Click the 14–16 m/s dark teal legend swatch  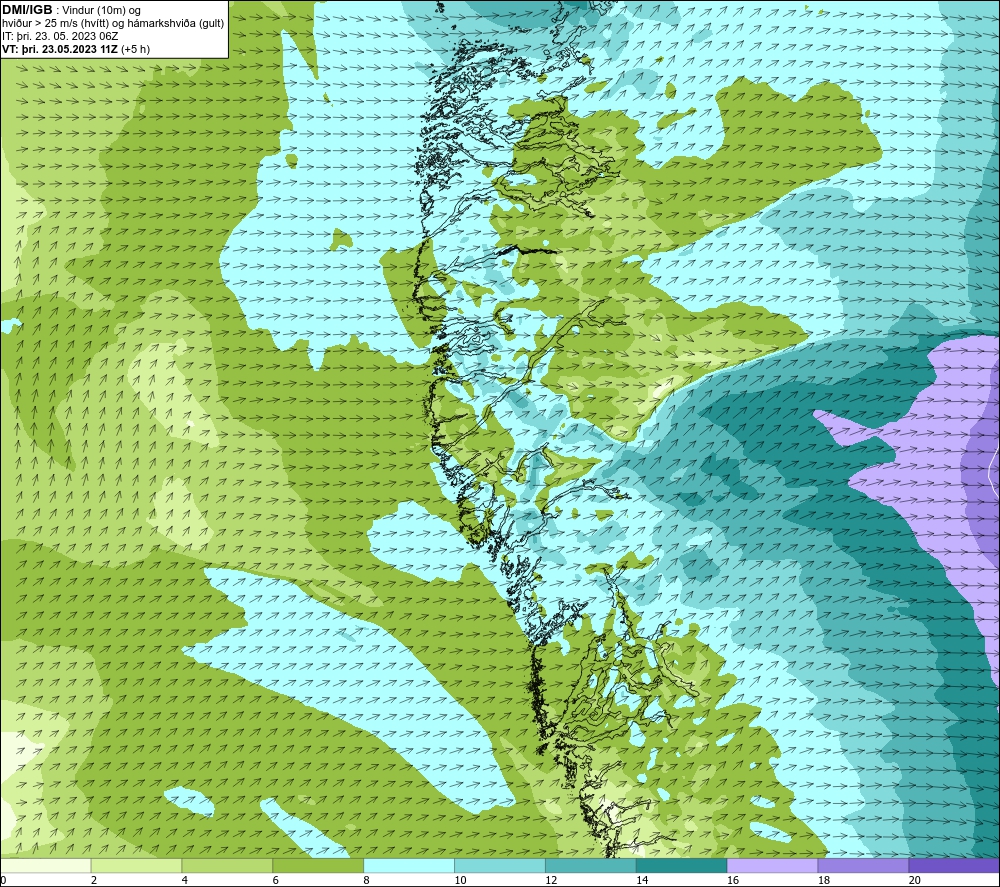tap(681, 865)
